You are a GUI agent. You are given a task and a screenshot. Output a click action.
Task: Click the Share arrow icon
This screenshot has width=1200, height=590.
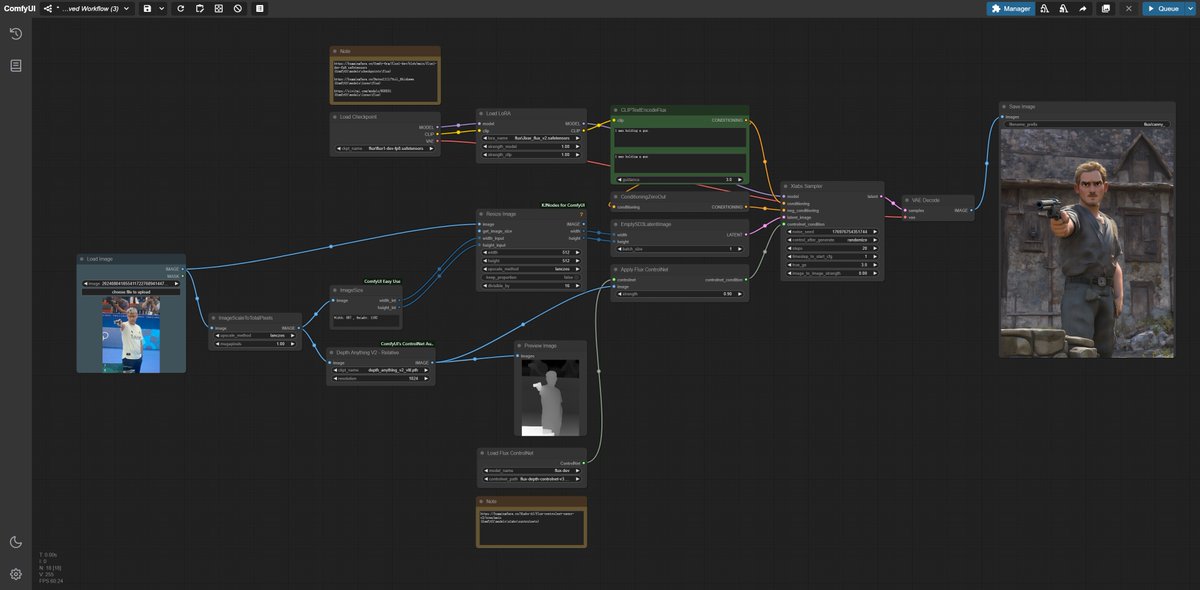tap(1083, 8)
